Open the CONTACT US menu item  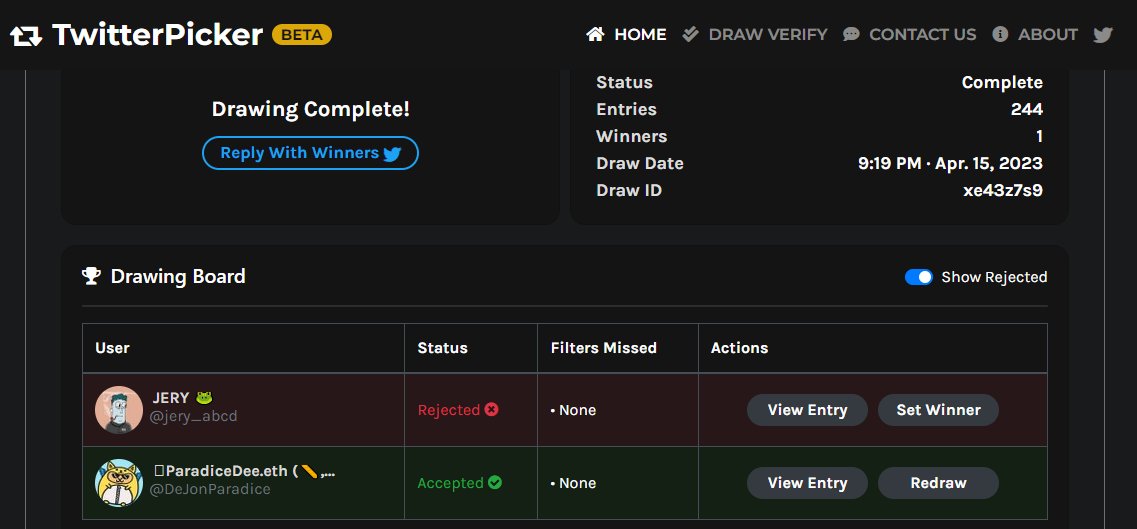click(x=922, y=34)
